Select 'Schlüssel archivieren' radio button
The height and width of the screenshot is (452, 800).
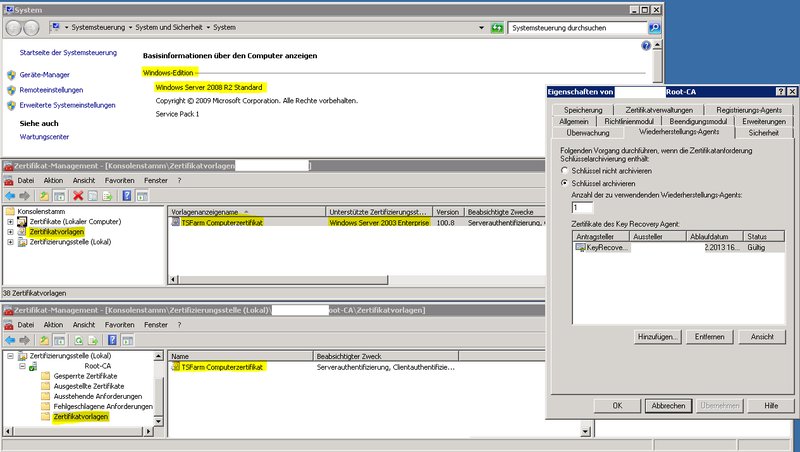[x=564, y=183]
